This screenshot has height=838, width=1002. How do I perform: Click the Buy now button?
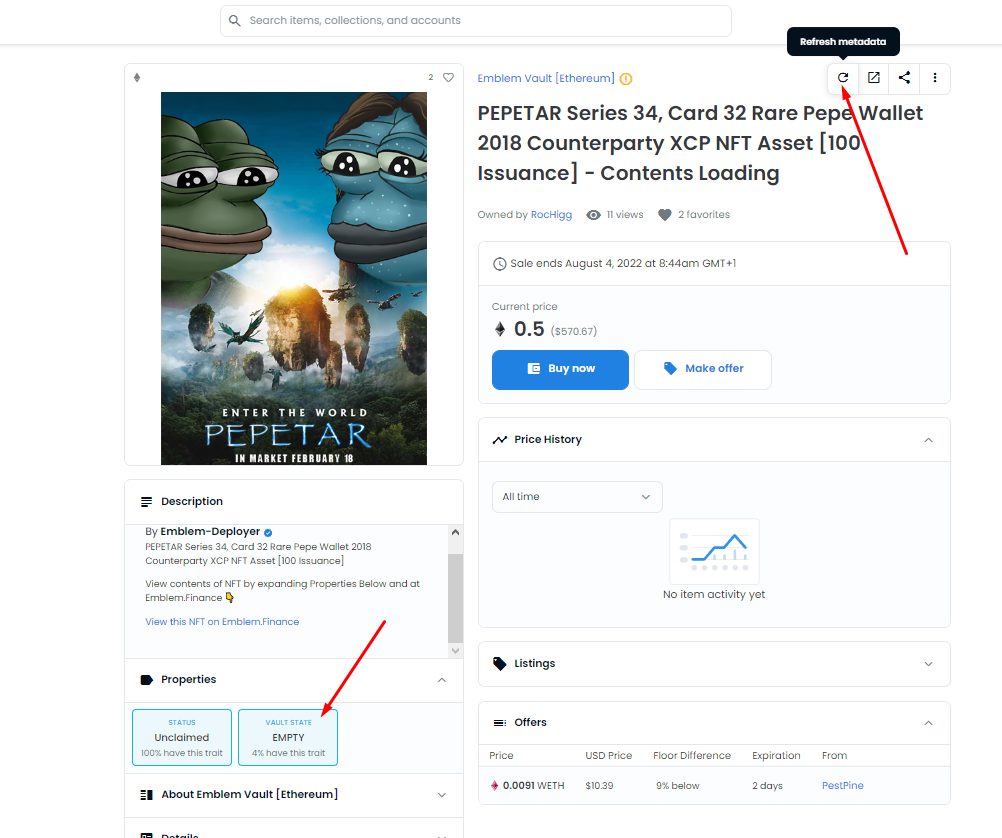pyautogui.click(x=560, y=369)
